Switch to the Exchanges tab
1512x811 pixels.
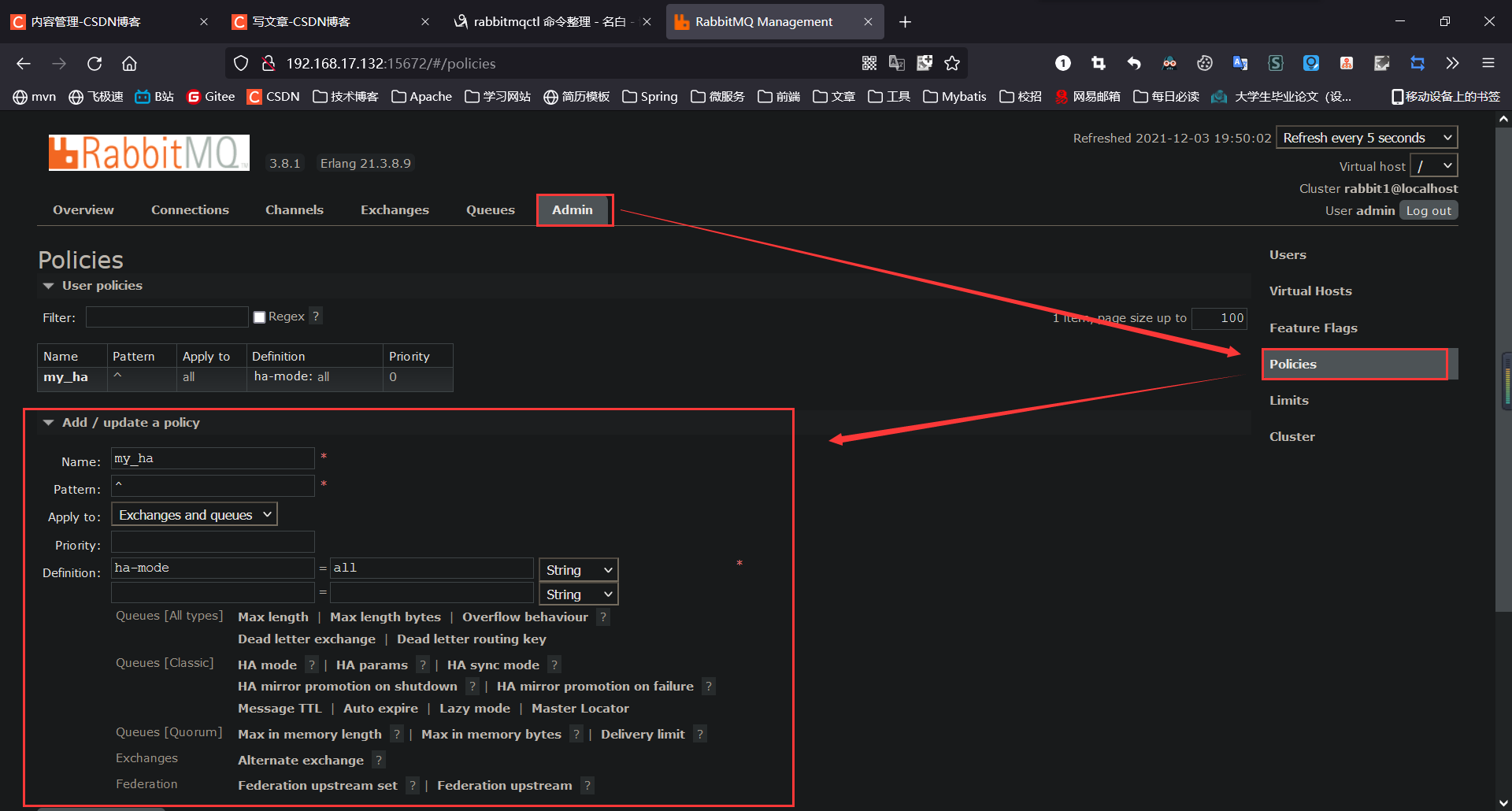click(395, 210)
